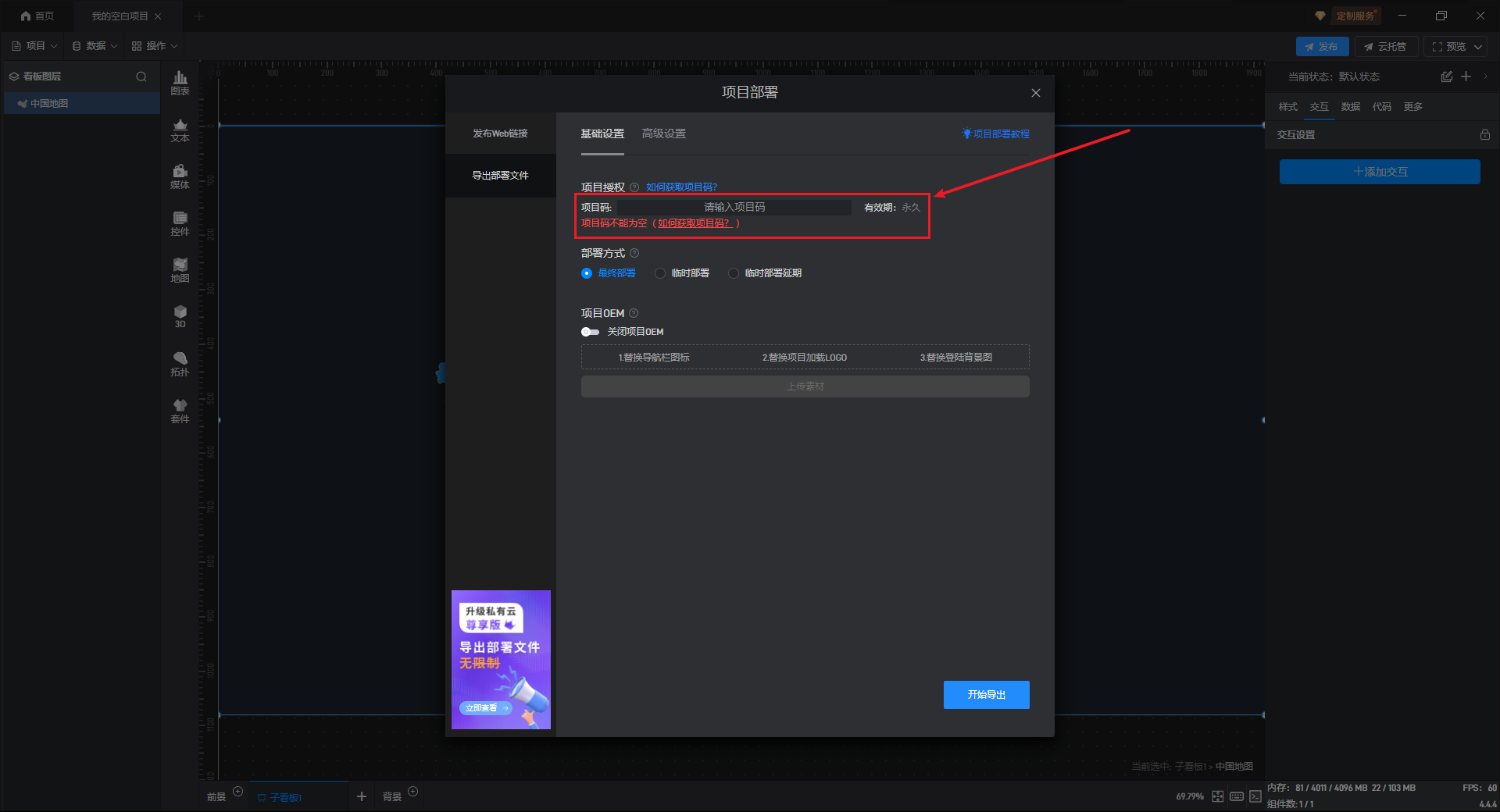1500x812 pixels.
Task: Open the 3D components icon
Action: pos(180,316)
